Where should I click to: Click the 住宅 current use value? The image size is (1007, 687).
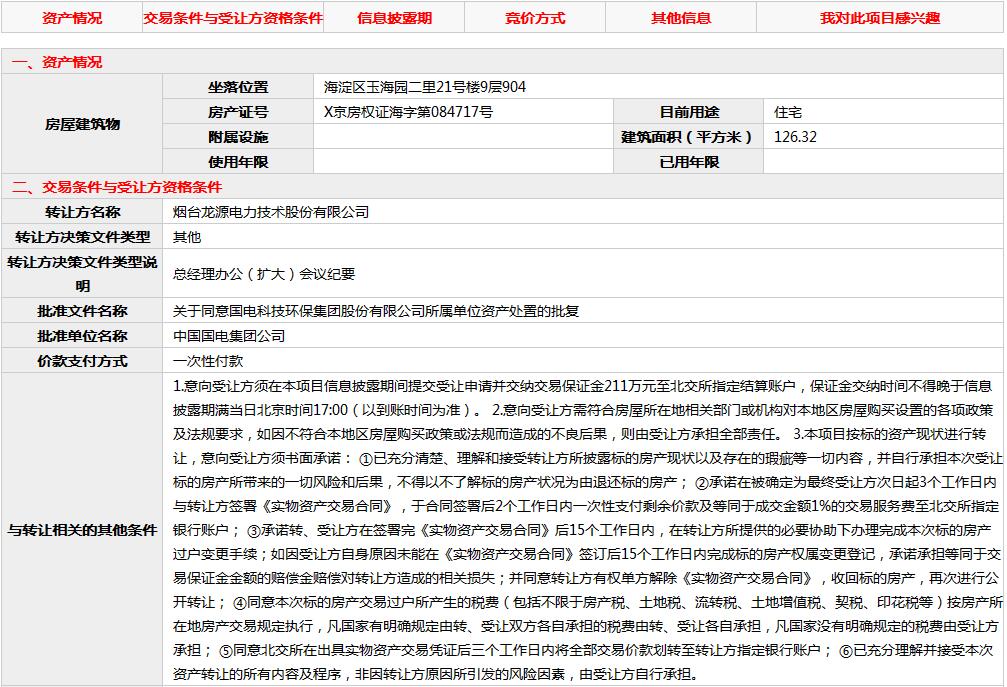(x=788, y=112)
